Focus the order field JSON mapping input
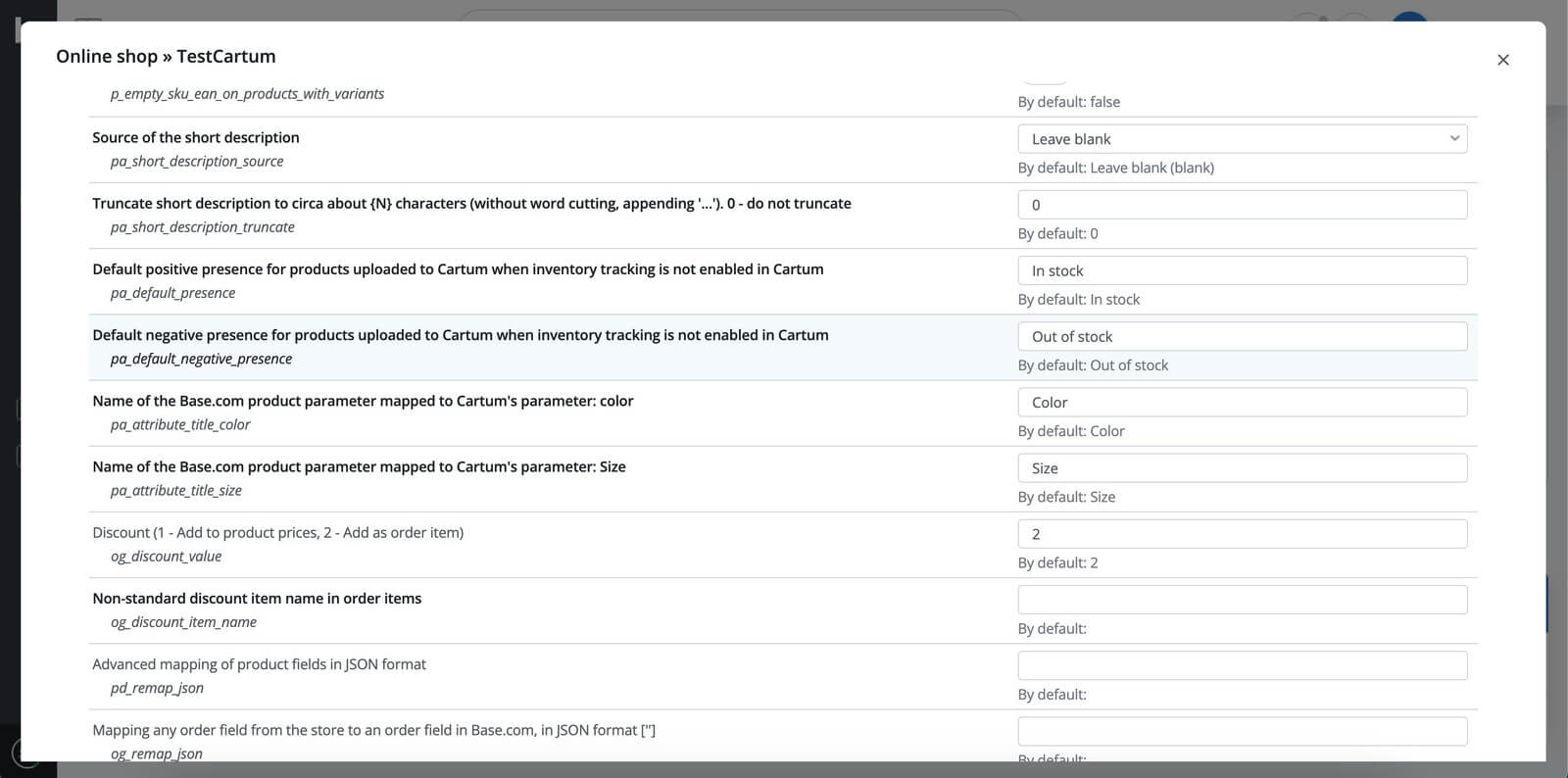The height and width of the screenshot is (778, 1568). [x=1242, y=730]
